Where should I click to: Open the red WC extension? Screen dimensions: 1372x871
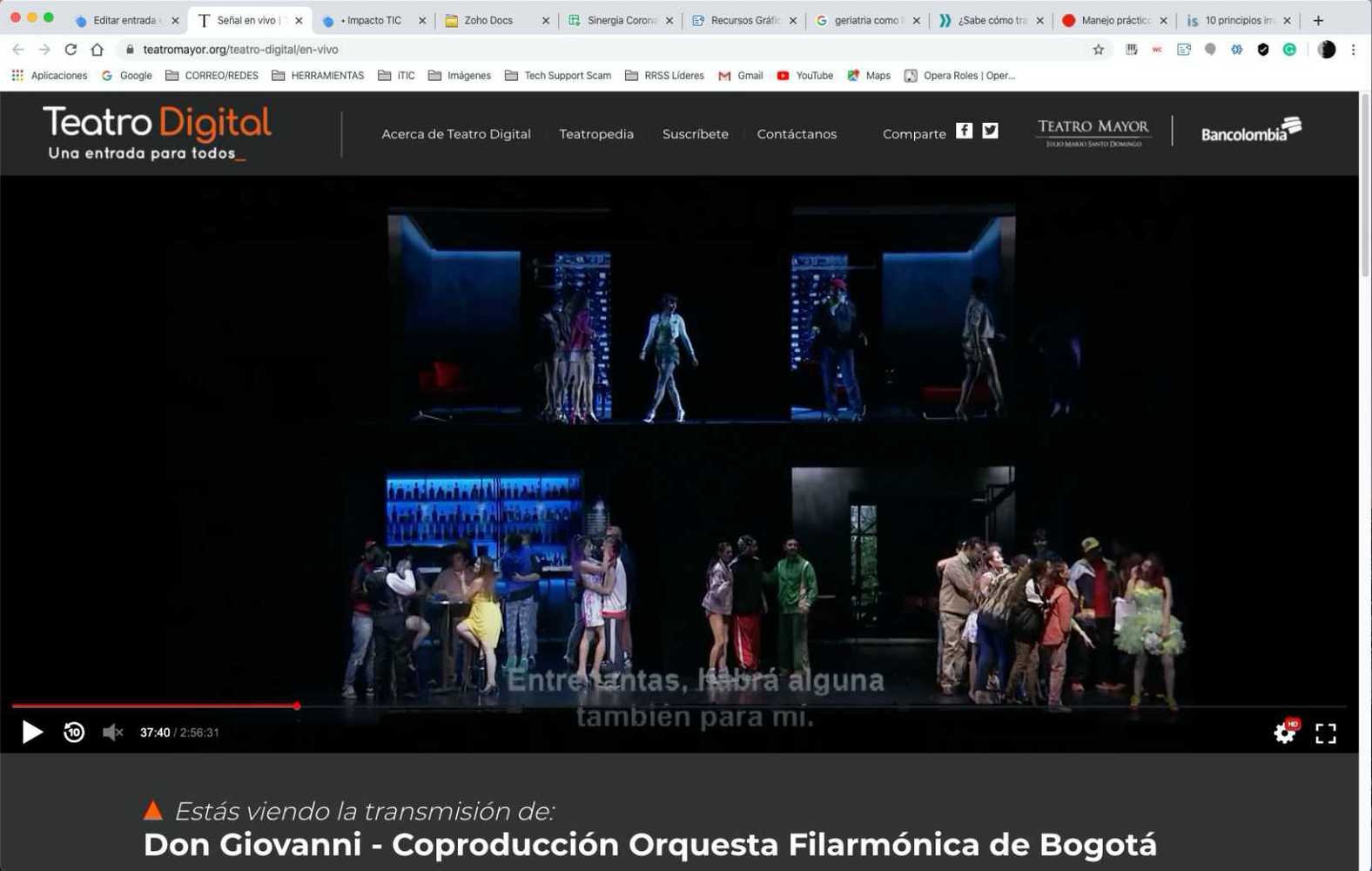pos(1157,50)
